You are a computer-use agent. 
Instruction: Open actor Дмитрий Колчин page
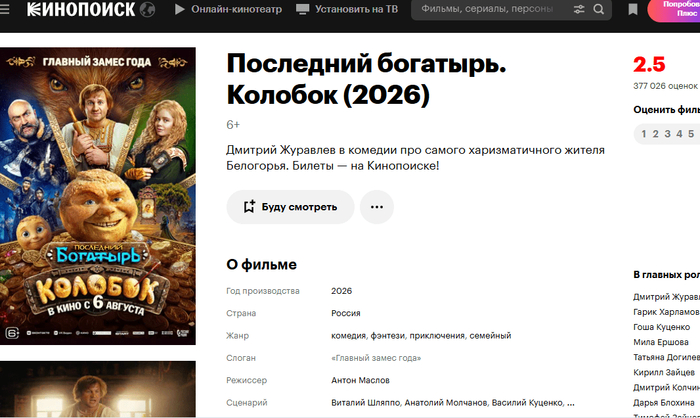click(x=666, y=387)
